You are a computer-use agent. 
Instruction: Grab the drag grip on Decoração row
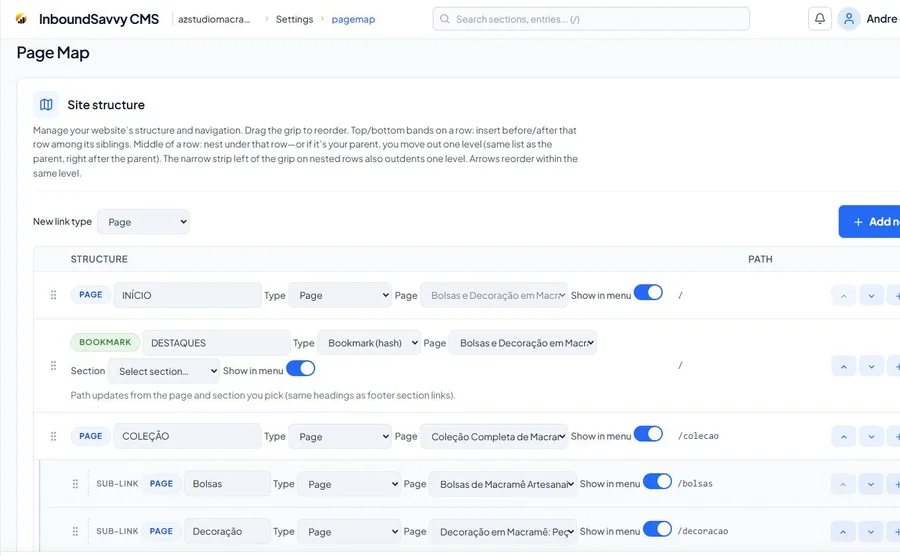coord(75,531)
